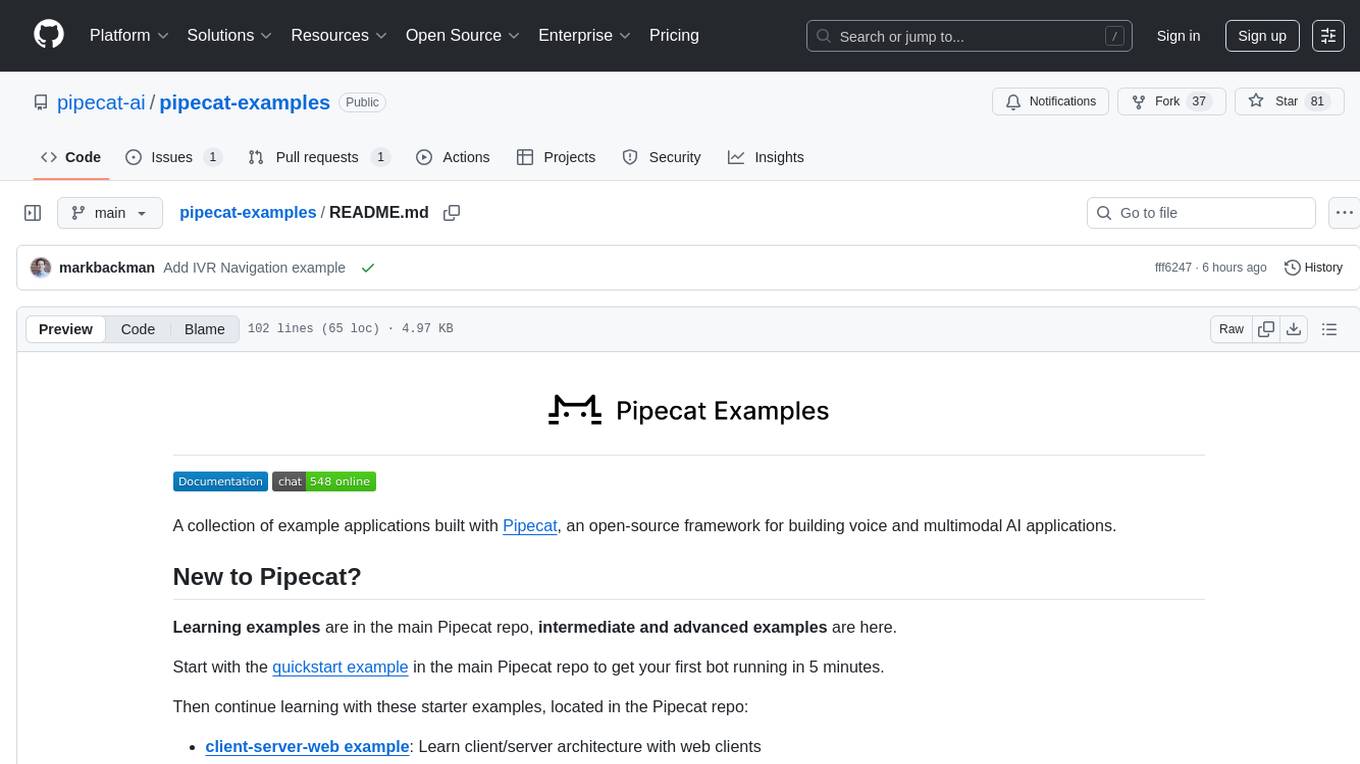Screen dimensions: 1360x764
Task: Expand the Resources menu
Action: [x=339, y=35]
